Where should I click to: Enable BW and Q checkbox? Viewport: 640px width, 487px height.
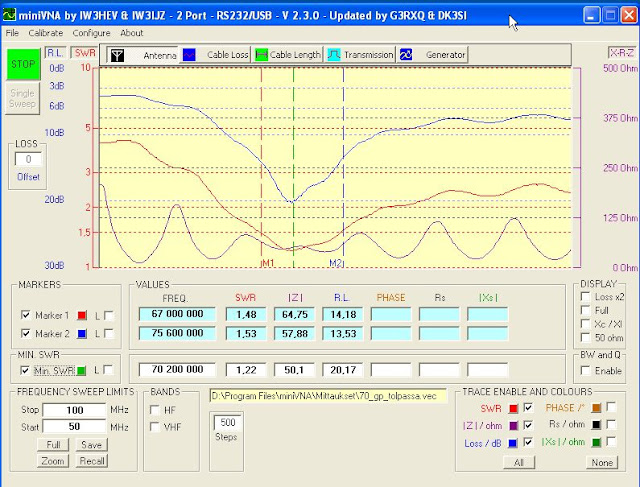(585, 371)
